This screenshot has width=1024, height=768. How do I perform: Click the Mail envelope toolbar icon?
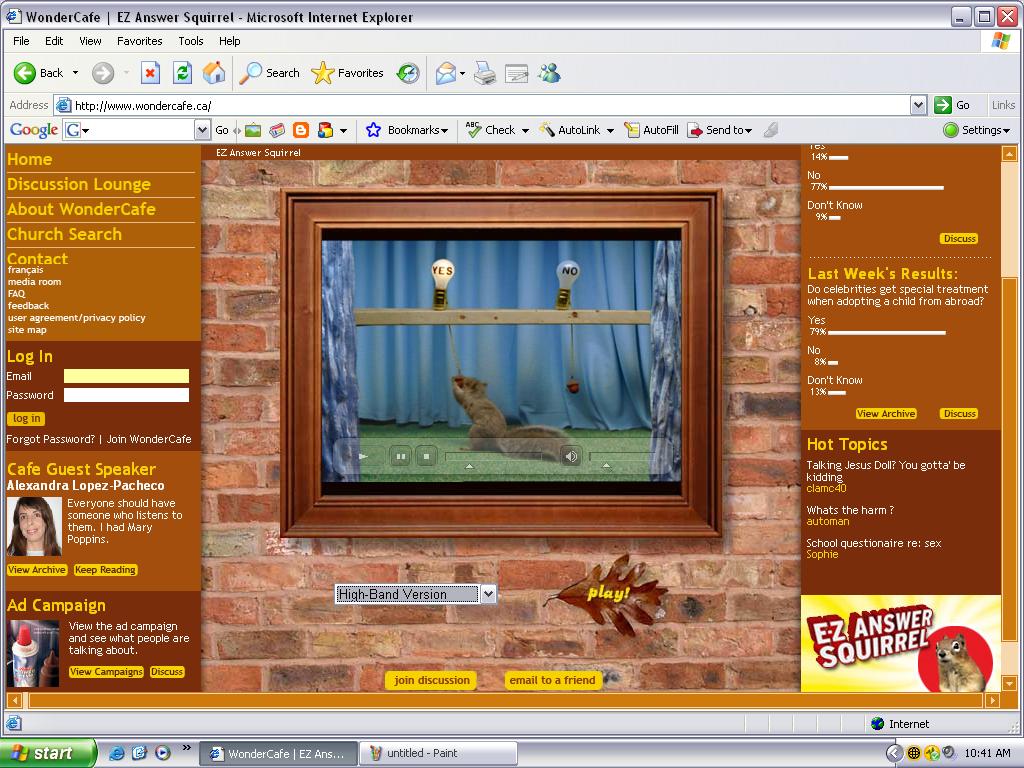click(x=445, y=73)
